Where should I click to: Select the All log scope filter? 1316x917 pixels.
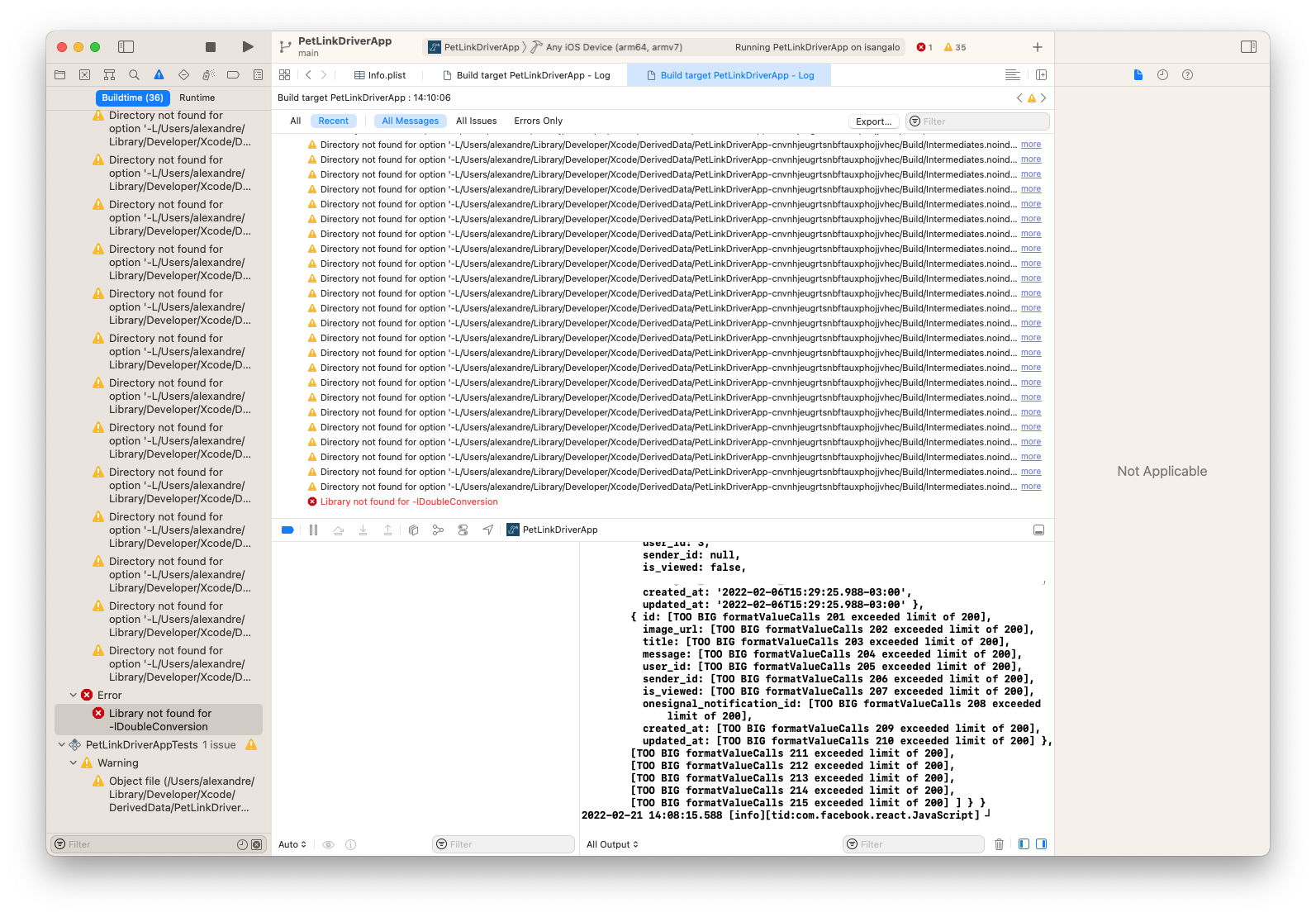pos(295,121)
